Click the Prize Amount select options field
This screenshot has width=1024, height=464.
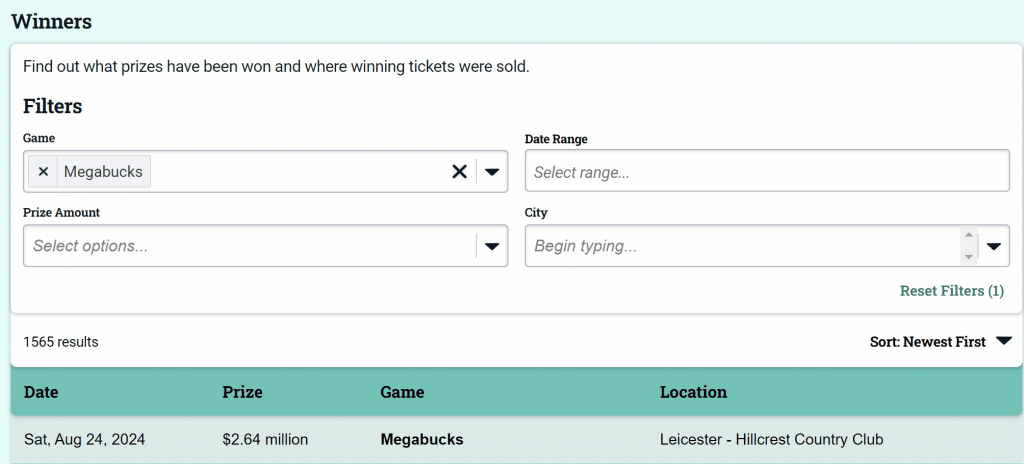250,246
